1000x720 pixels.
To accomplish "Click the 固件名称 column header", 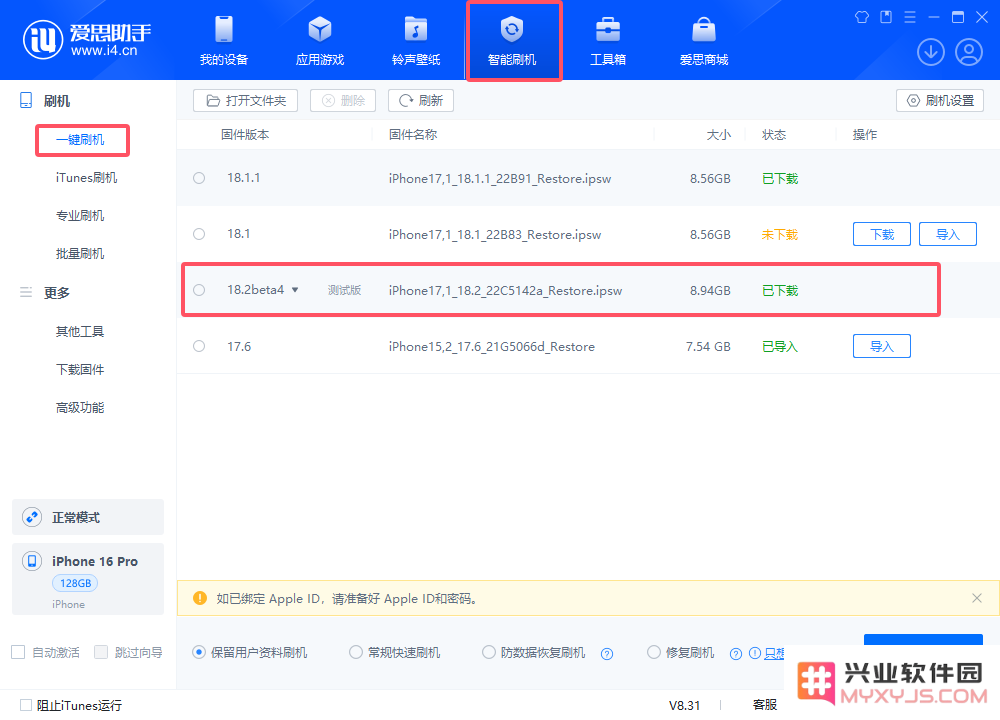I will (x=413, y=135).
